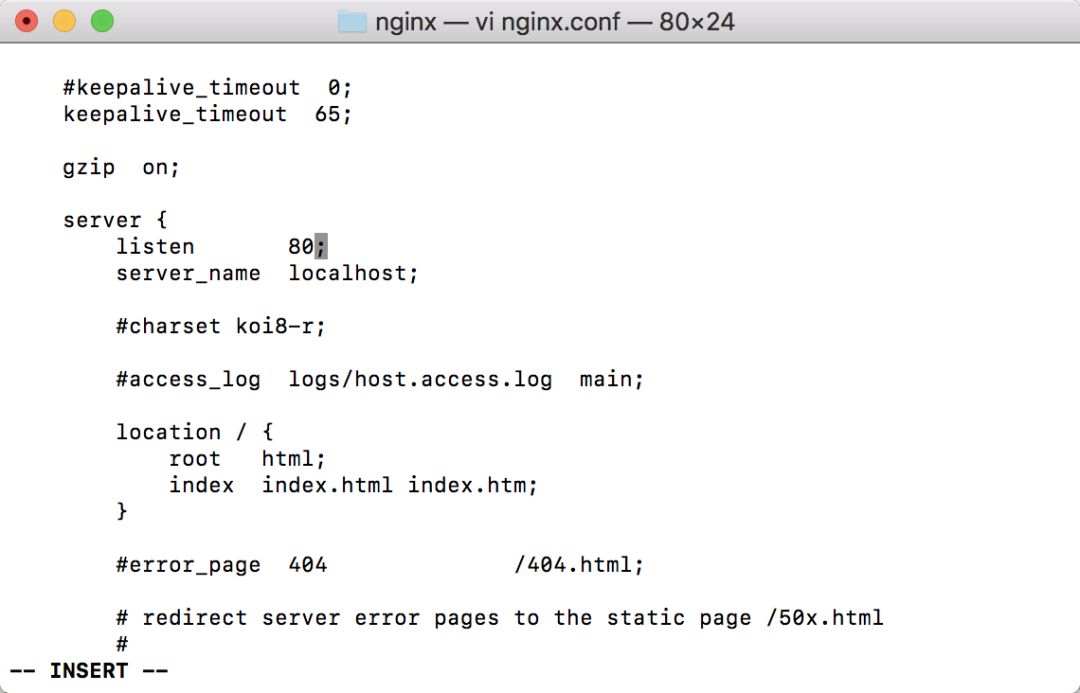Viewport: 1080px width, 693px height.
Task: Click the '/404.html;' path
Action: 579,565
